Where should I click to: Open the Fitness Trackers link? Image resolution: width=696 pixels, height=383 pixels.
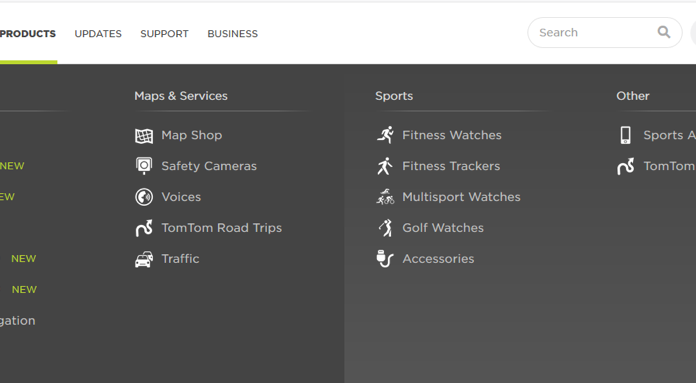coord(451,166)
